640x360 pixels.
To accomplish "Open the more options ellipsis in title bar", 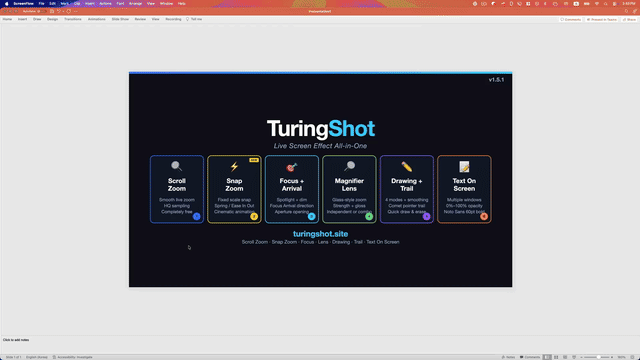I will point(76,11).
